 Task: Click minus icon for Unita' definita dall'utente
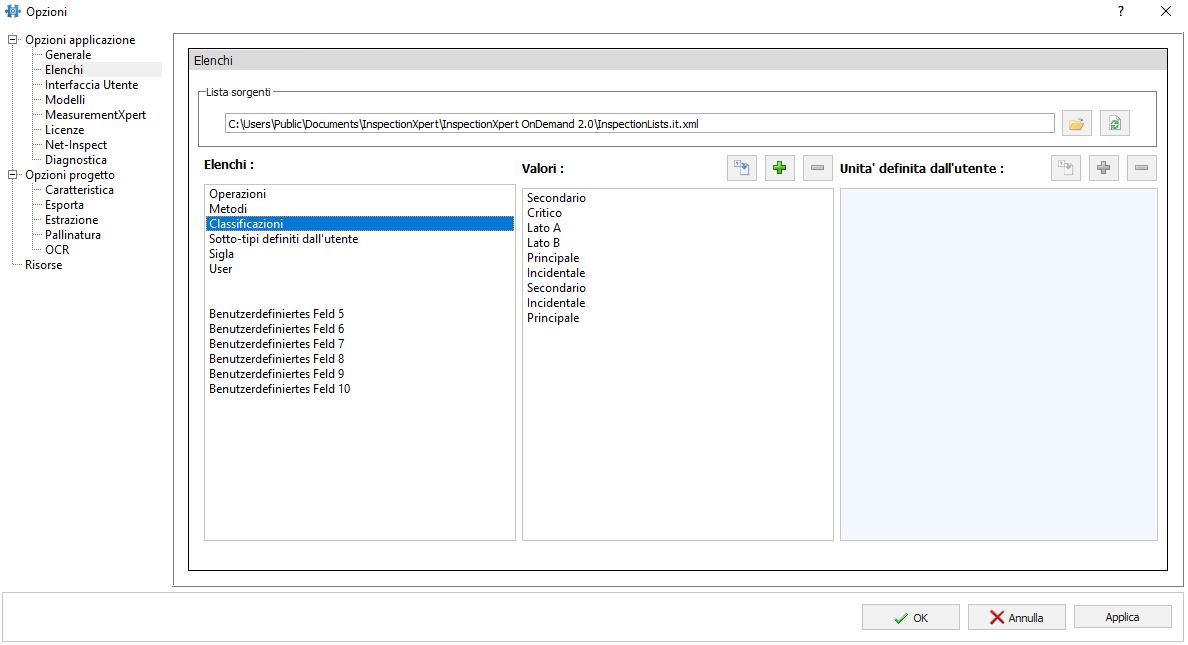pos(1142,168)
